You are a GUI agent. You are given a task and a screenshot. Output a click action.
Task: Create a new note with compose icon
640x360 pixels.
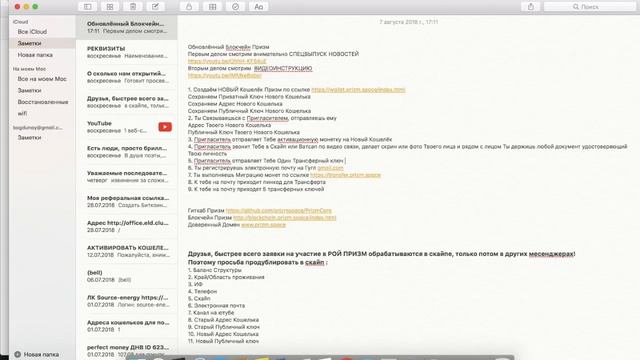click(156, 7)
